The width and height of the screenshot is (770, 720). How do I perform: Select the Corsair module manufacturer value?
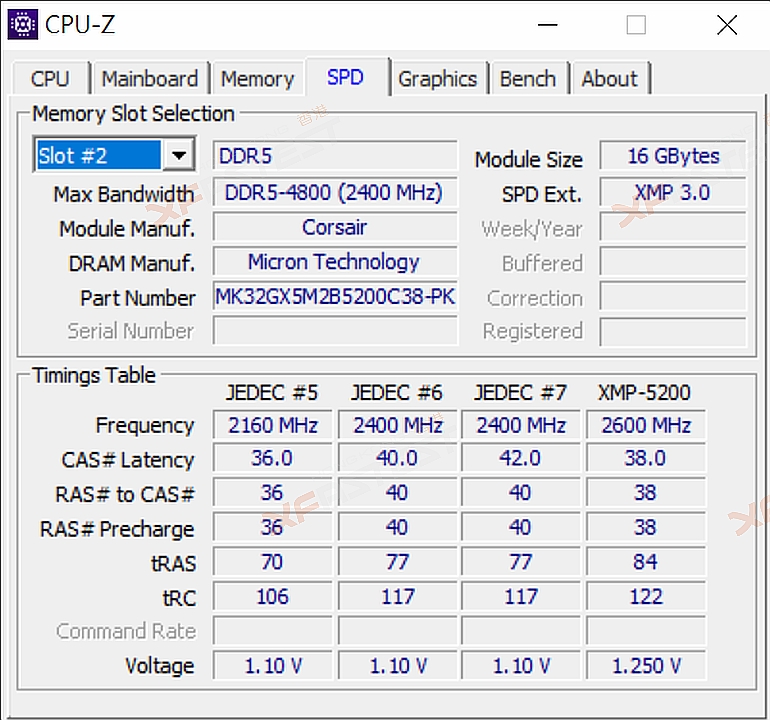coord(335,227)
